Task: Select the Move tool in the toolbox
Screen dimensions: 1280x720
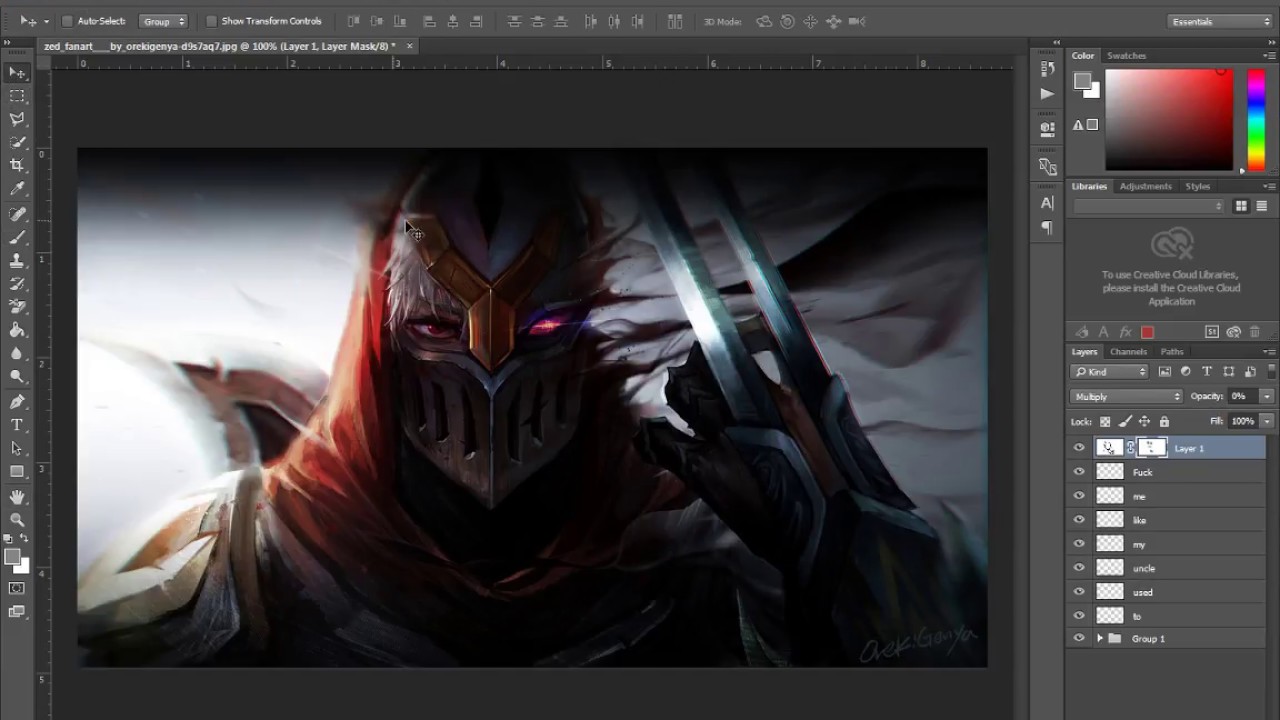Action: click(x=17, y=73)
